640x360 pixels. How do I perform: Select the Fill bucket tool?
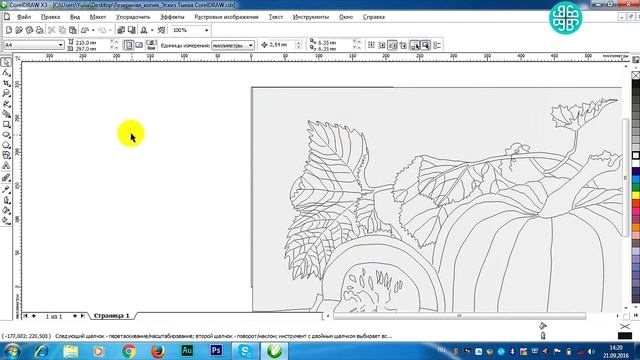(6, 210)
